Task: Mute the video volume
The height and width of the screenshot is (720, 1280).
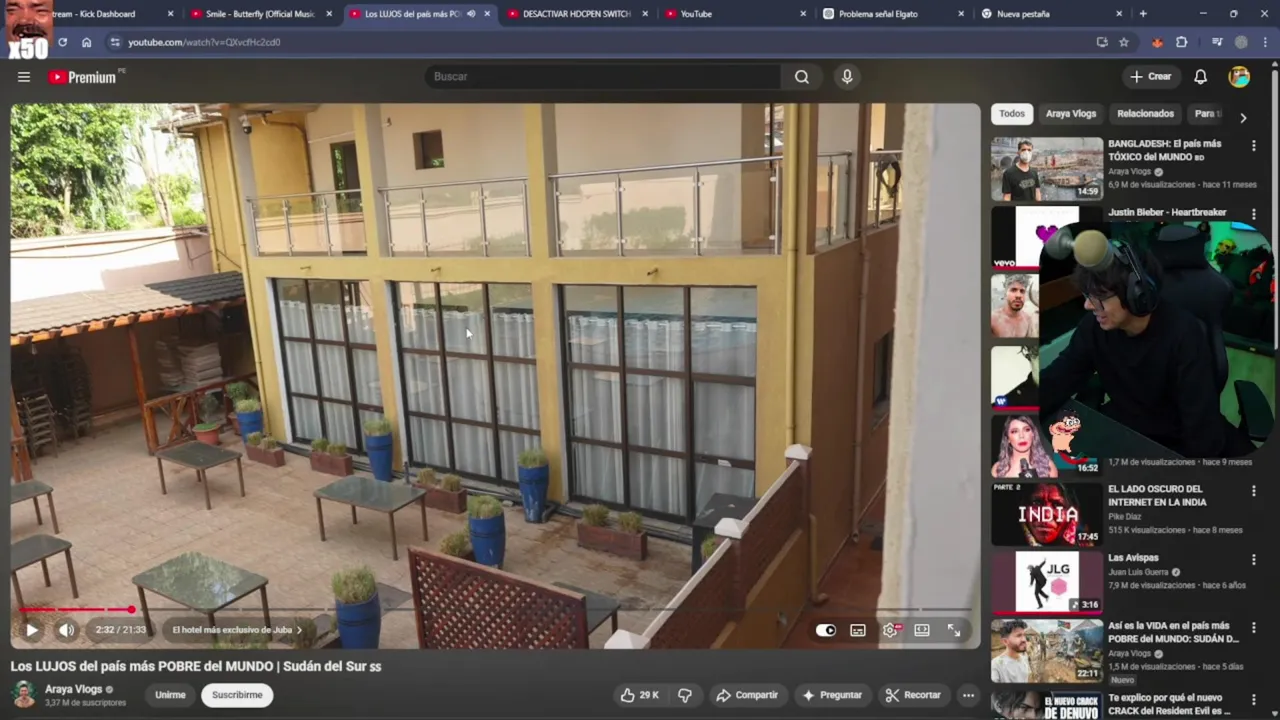Action: tap(66, 630)
